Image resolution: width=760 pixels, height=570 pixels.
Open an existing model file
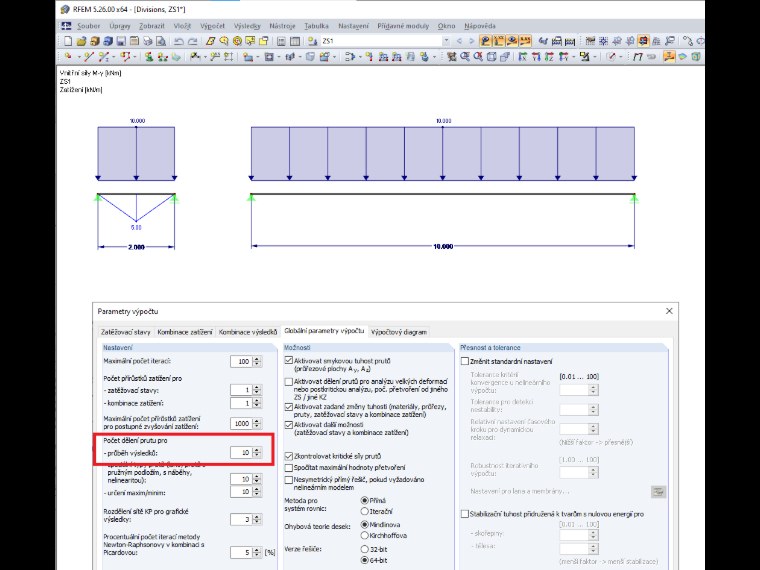pyautogui.click(x=81, y=41)
